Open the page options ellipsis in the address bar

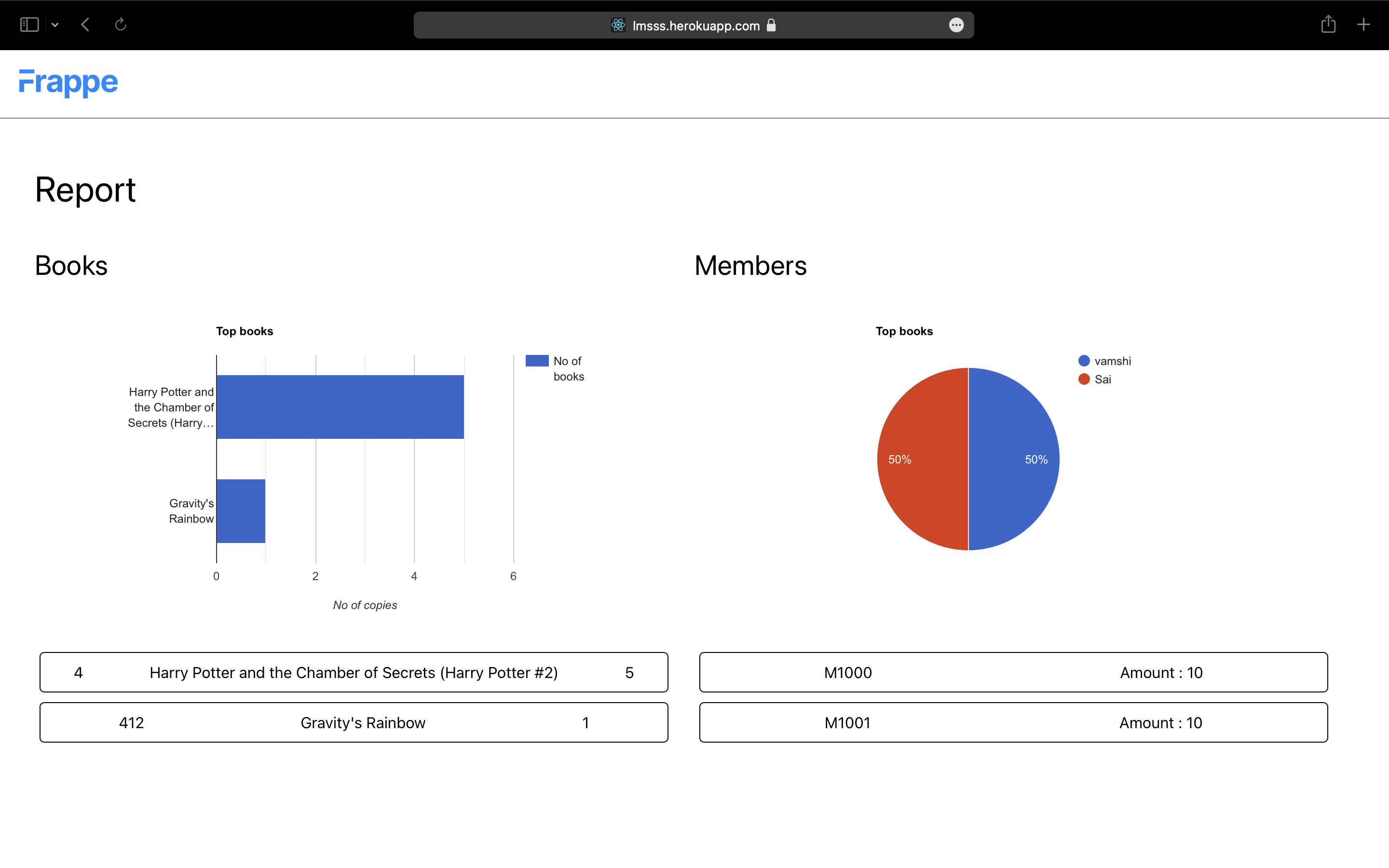coord(956,25)
